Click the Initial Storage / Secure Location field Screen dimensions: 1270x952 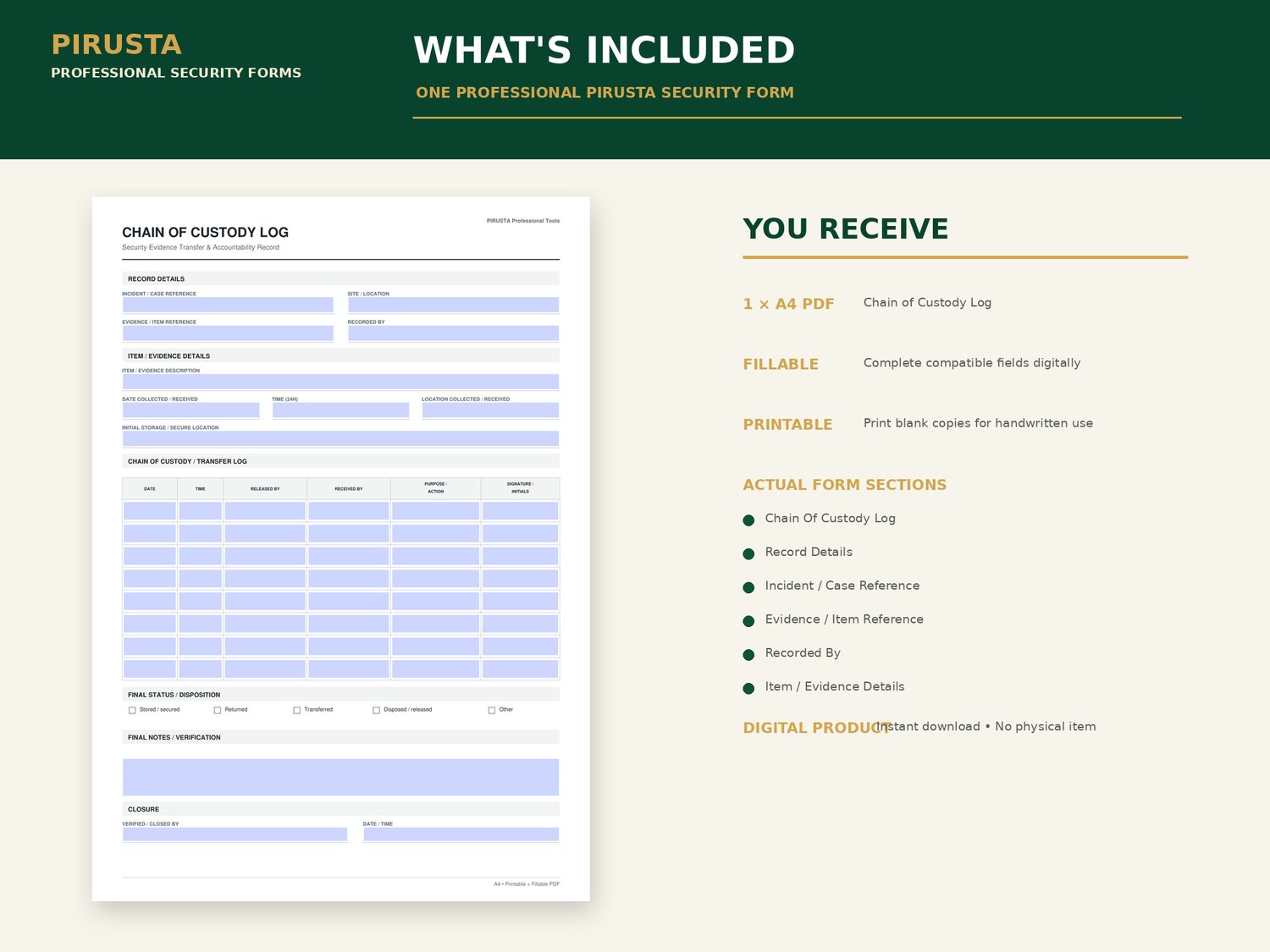click(340, 438)
